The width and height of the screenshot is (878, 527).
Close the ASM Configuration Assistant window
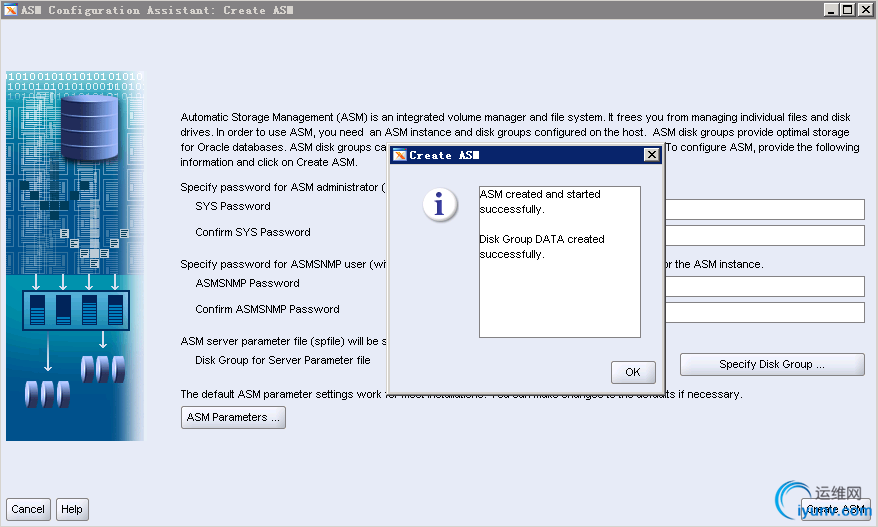(865, 10)
